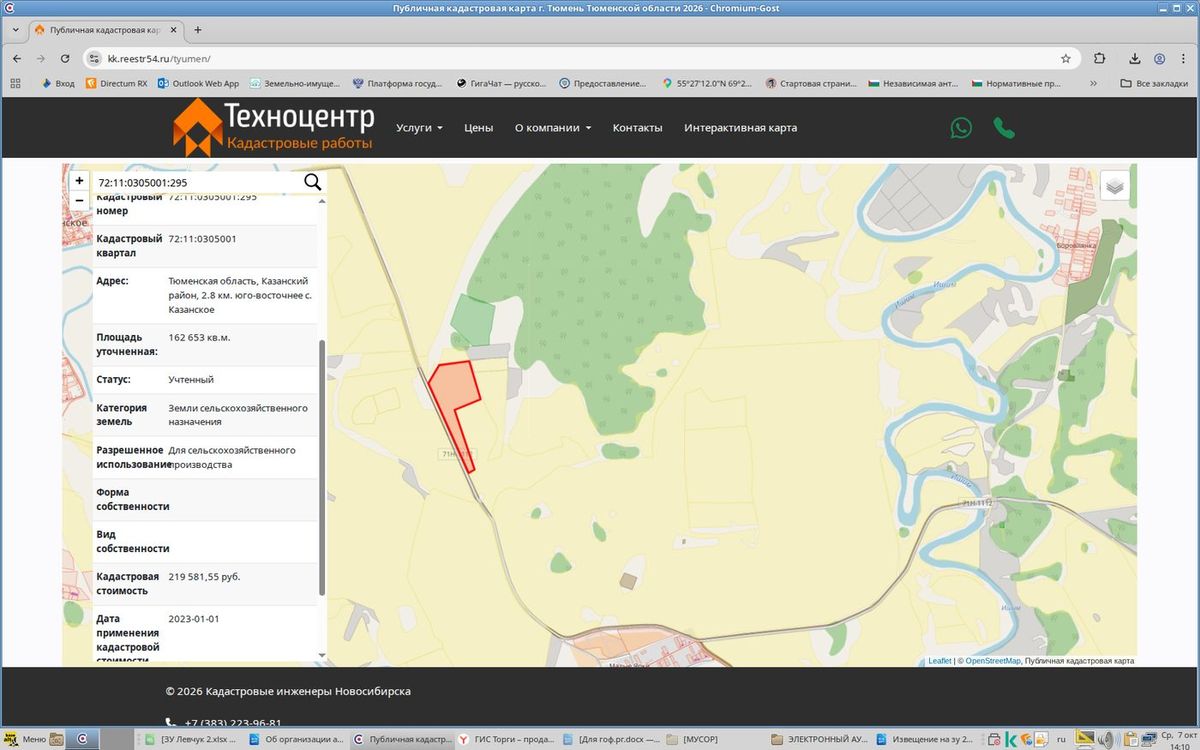Open the browser downloads icon
This screenshot has width=1200, height=750.
pyautogui.click(x=1135, y=59)
